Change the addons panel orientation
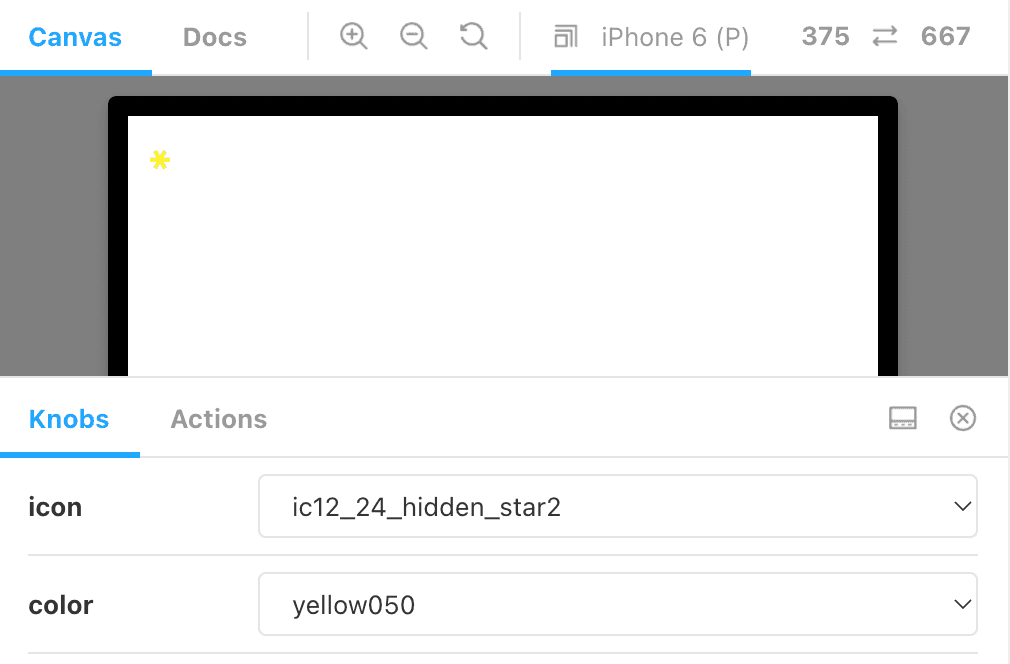This screenshot has height=664, width=1010. coord(902,418)
